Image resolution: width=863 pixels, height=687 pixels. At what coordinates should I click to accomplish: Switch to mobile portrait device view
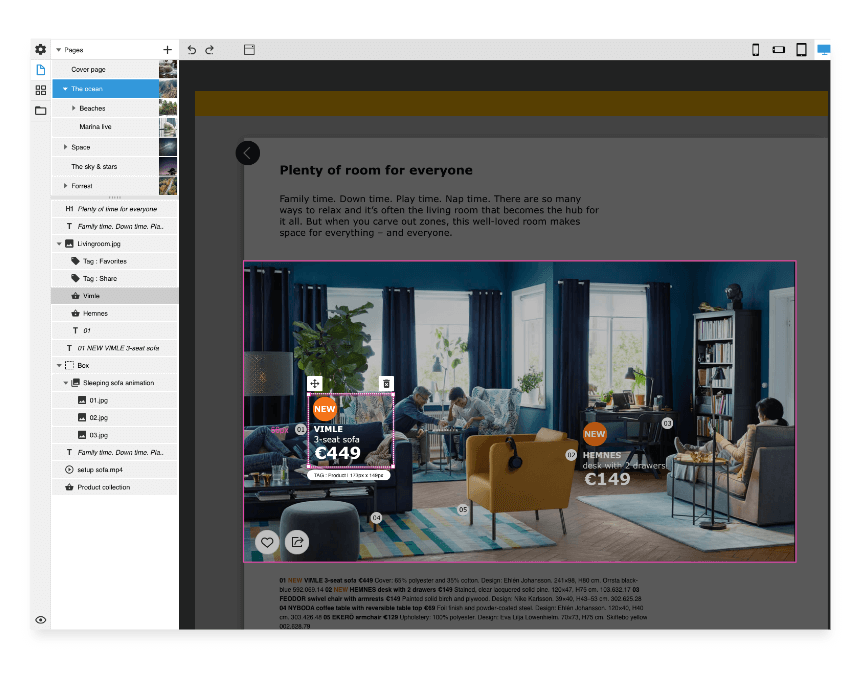click(756, 50)
